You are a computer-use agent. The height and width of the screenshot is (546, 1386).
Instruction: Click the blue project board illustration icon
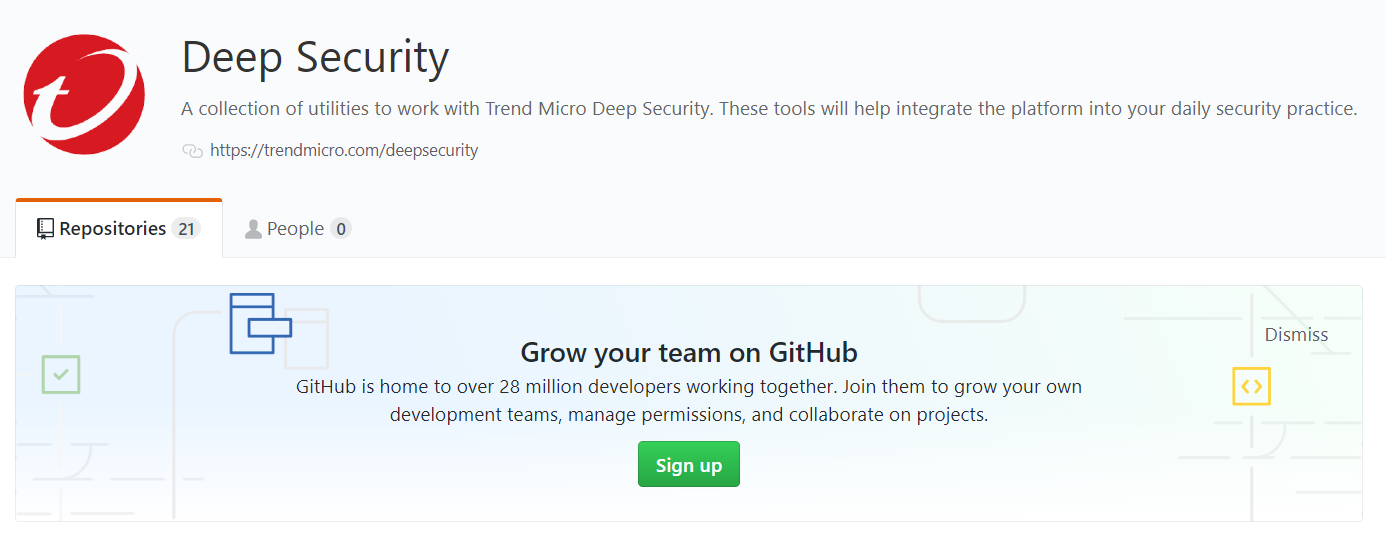coord(260,323)
